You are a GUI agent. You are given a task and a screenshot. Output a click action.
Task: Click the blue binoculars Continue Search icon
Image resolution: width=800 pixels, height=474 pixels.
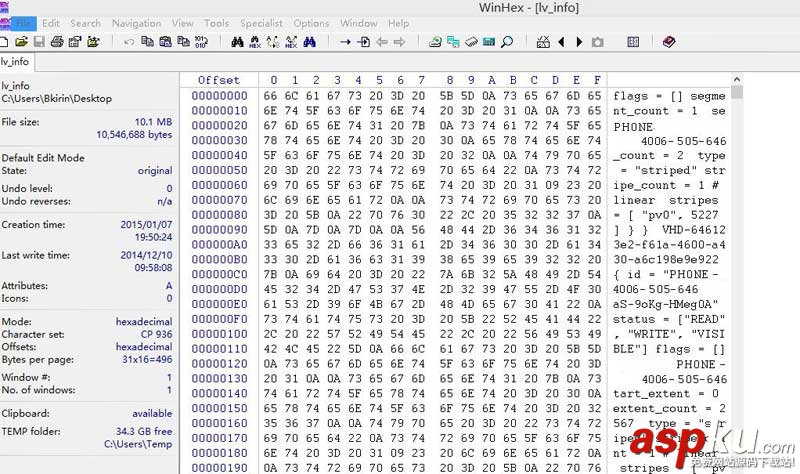pos(309,42)
